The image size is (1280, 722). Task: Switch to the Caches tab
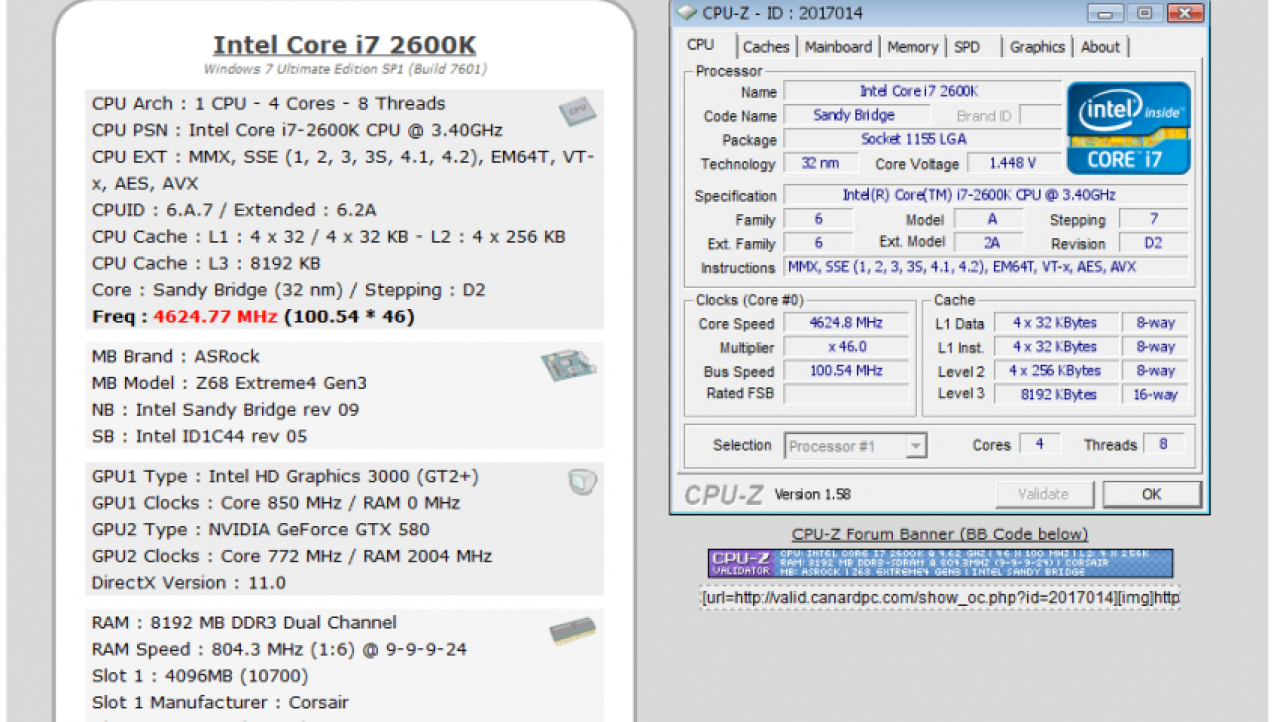[766, 47]
